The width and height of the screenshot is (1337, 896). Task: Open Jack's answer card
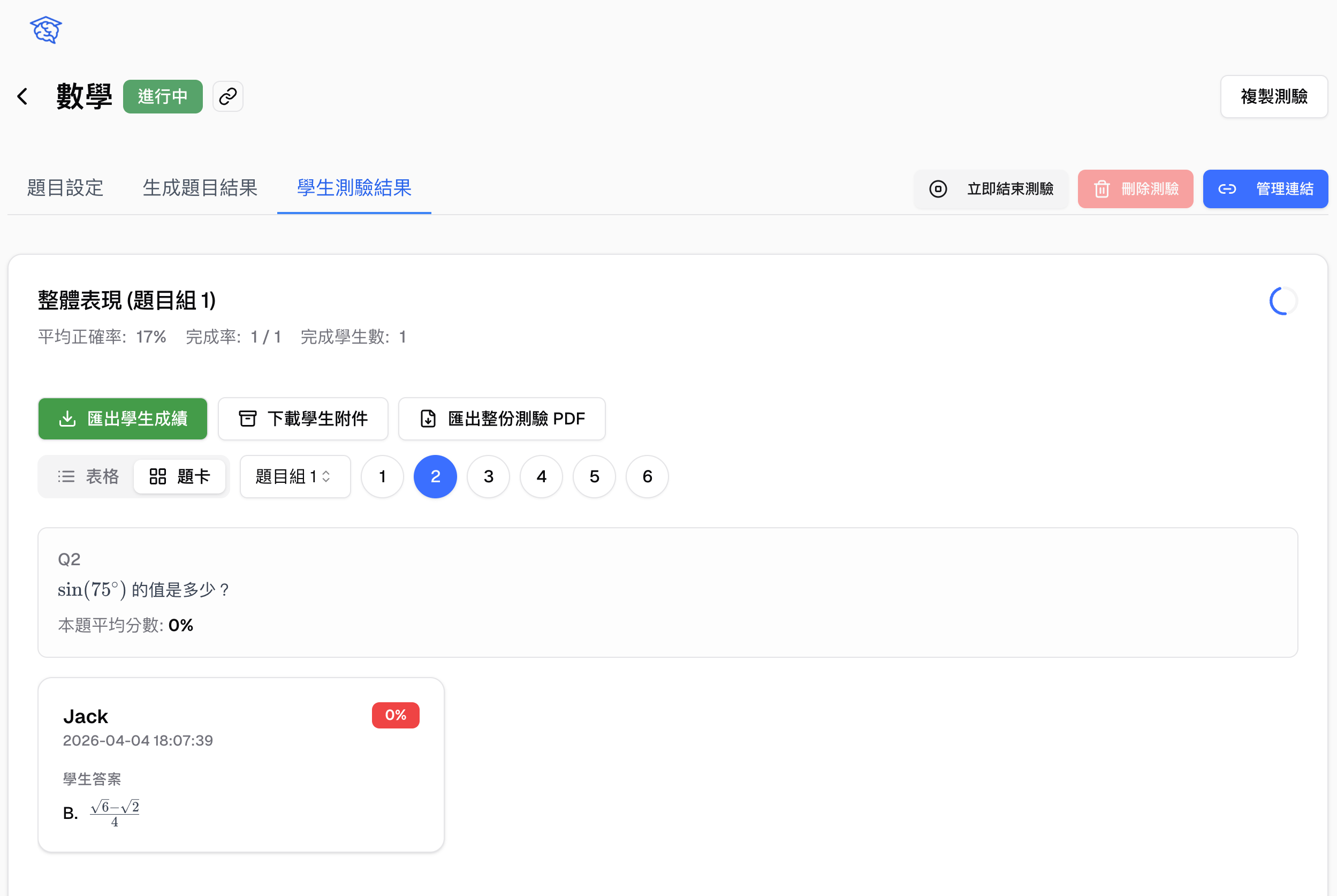[x=241, y=765]
